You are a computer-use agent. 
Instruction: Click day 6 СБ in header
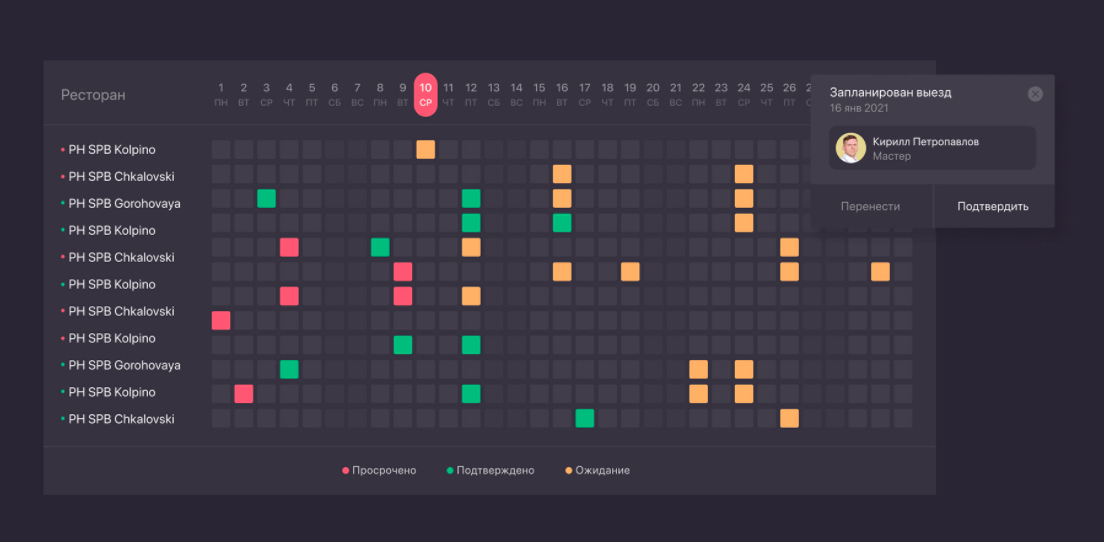point(334,95)
